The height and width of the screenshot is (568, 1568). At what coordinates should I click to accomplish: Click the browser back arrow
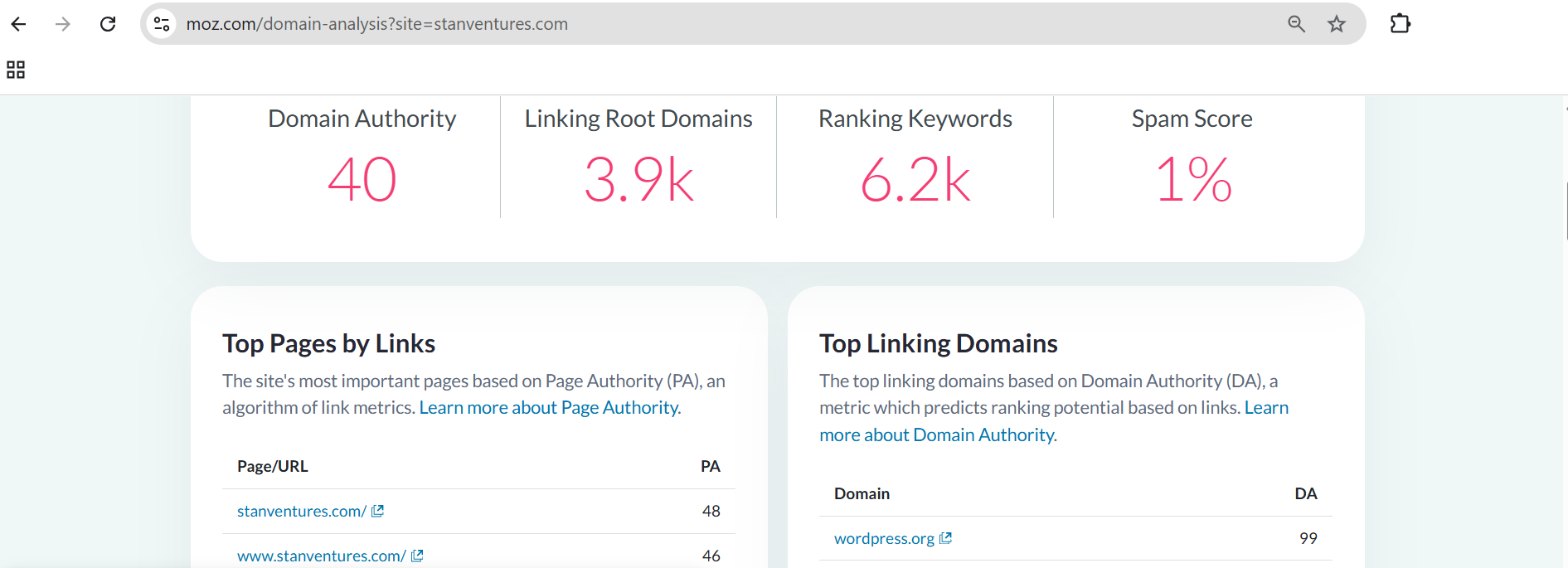pyautogui.click(x=18, y=24)
